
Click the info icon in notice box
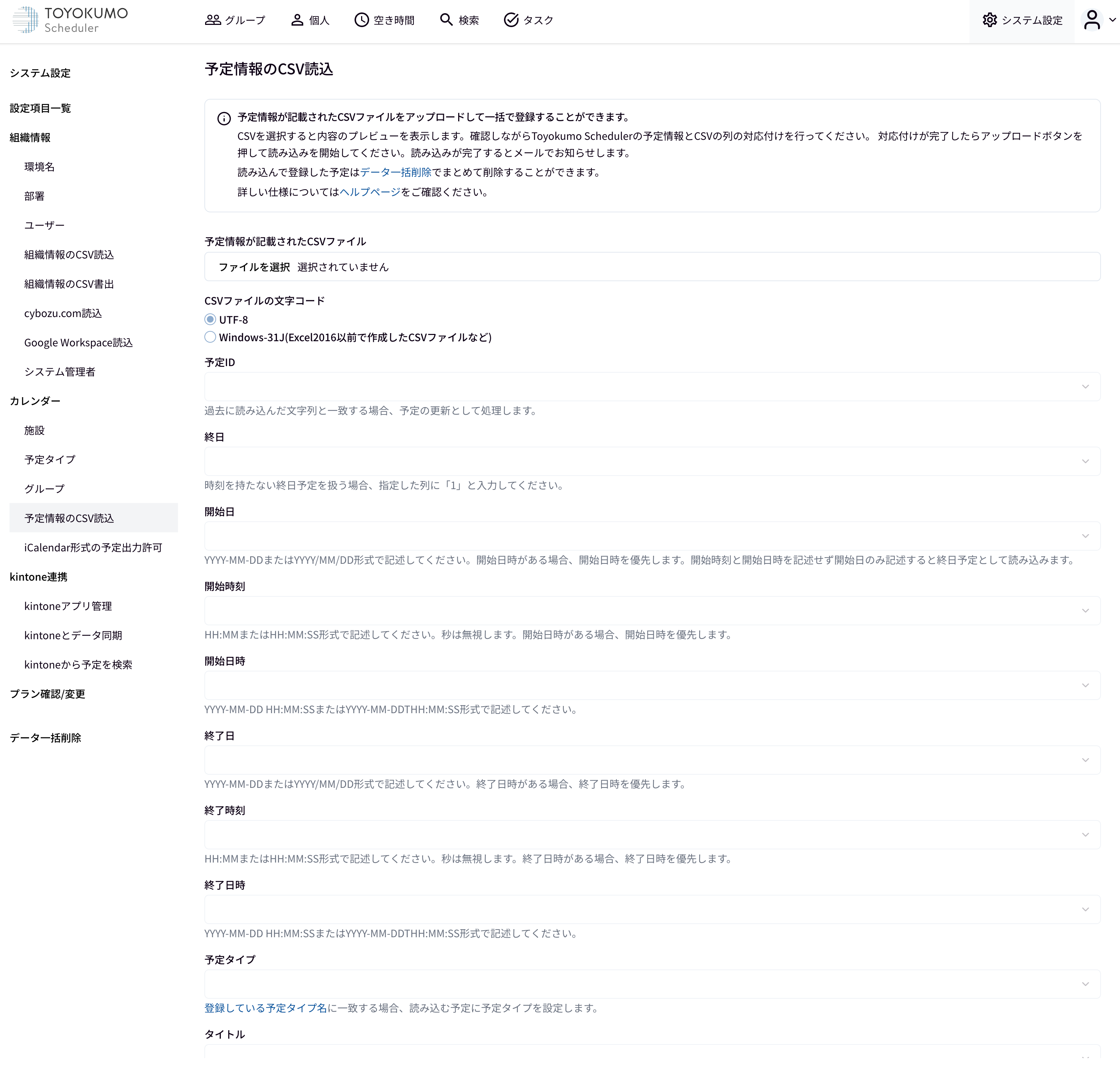tap(224, 118)
